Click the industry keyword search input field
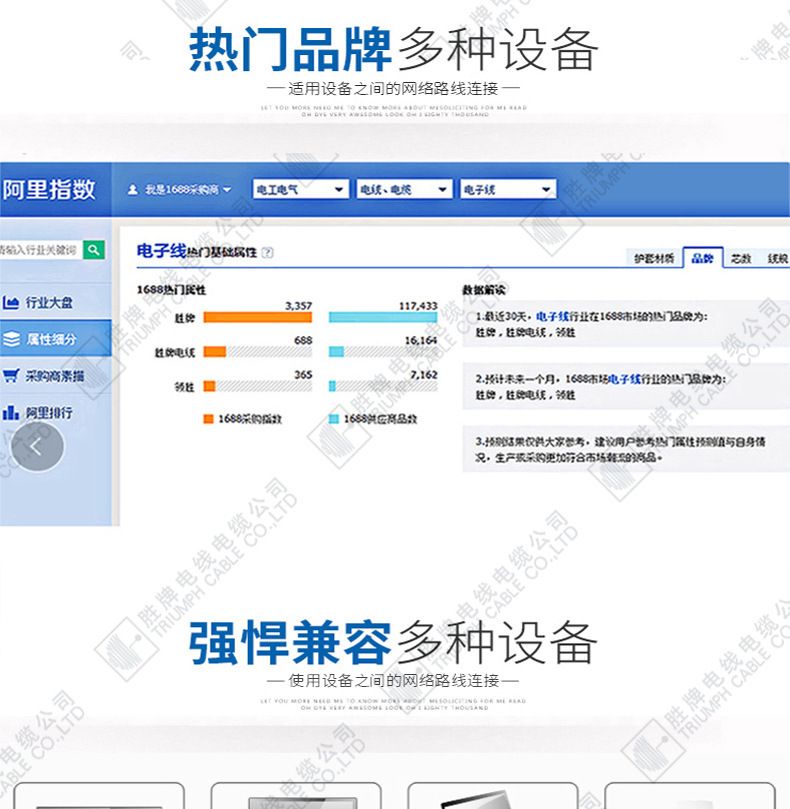790x809 pixels. point(40,249)
